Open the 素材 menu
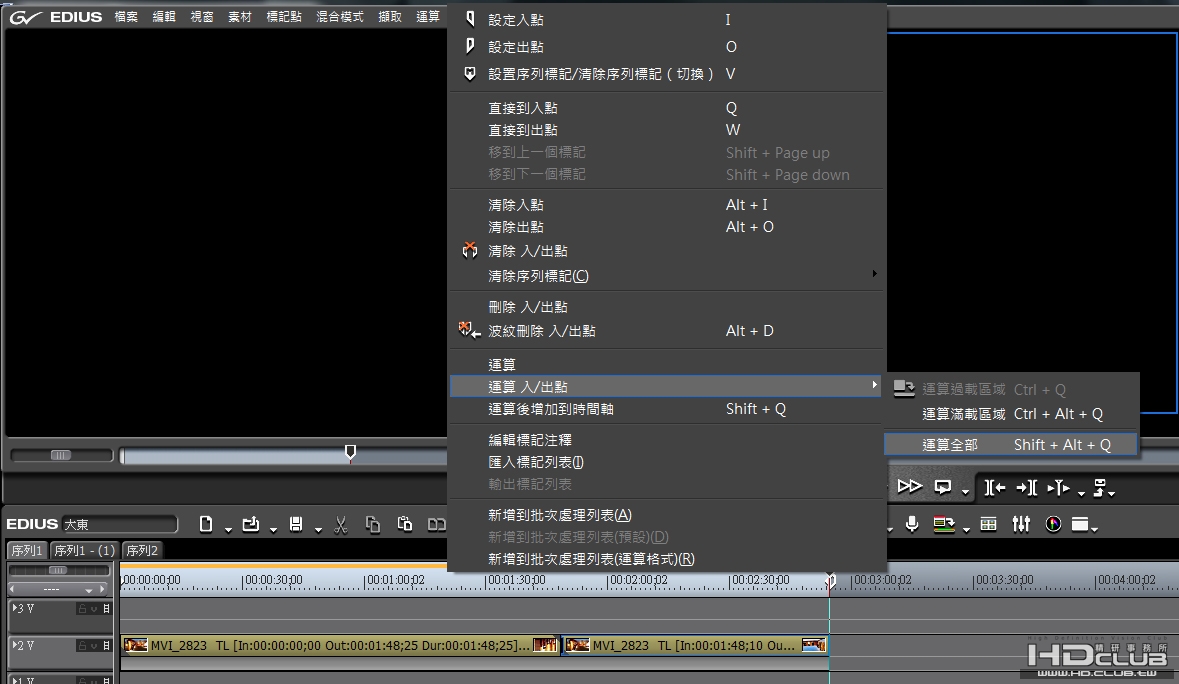The width and height of the screenshot is (1179, 684). point(240,17)
